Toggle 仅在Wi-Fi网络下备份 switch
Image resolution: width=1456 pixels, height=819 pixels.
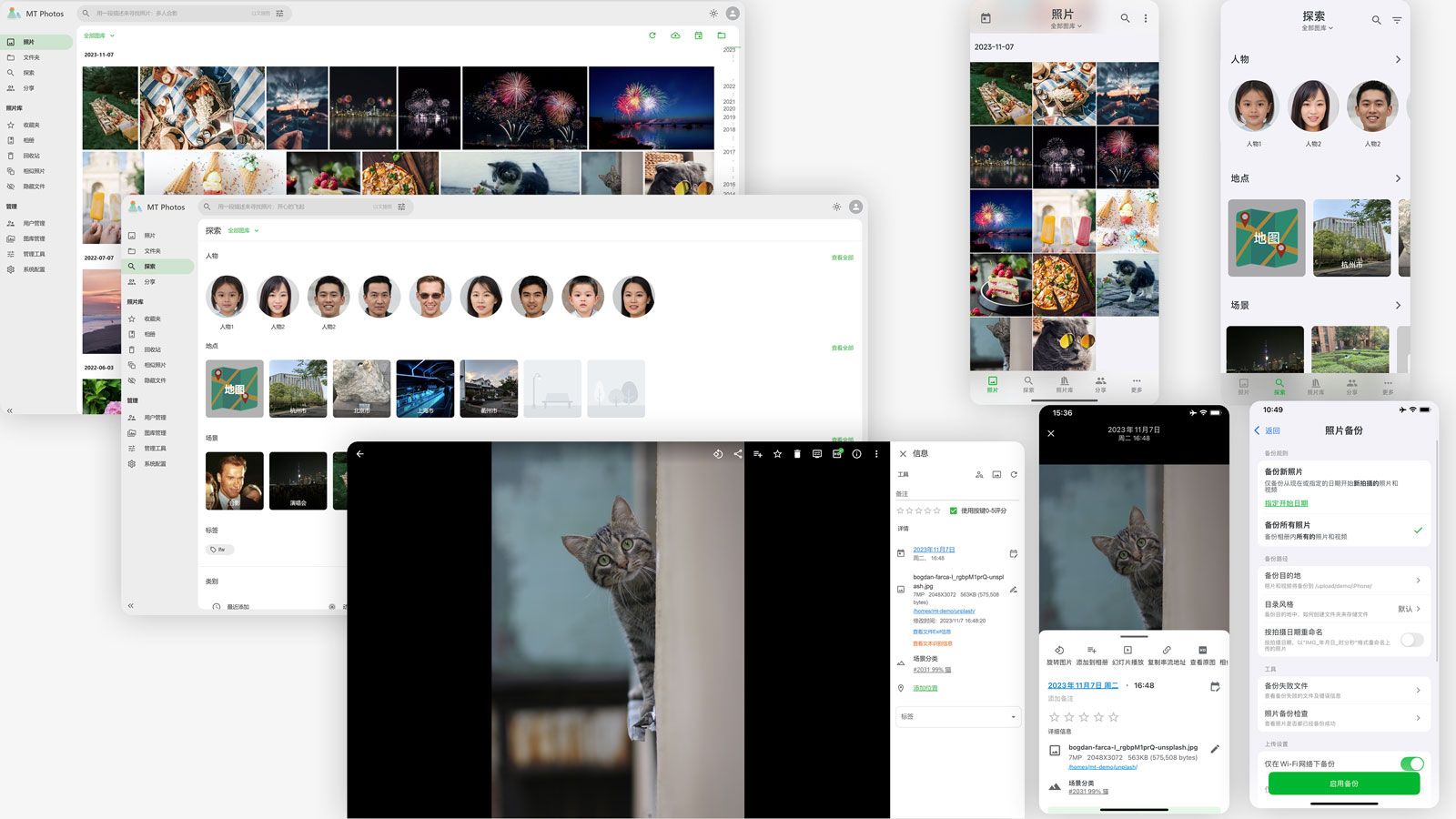pos(1411,763)
